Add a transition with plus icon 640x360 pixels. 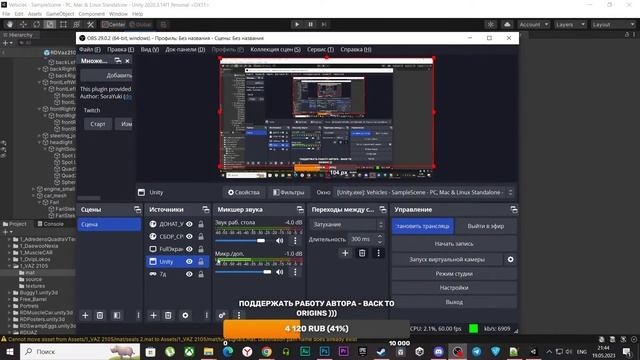tap(345, 253)
